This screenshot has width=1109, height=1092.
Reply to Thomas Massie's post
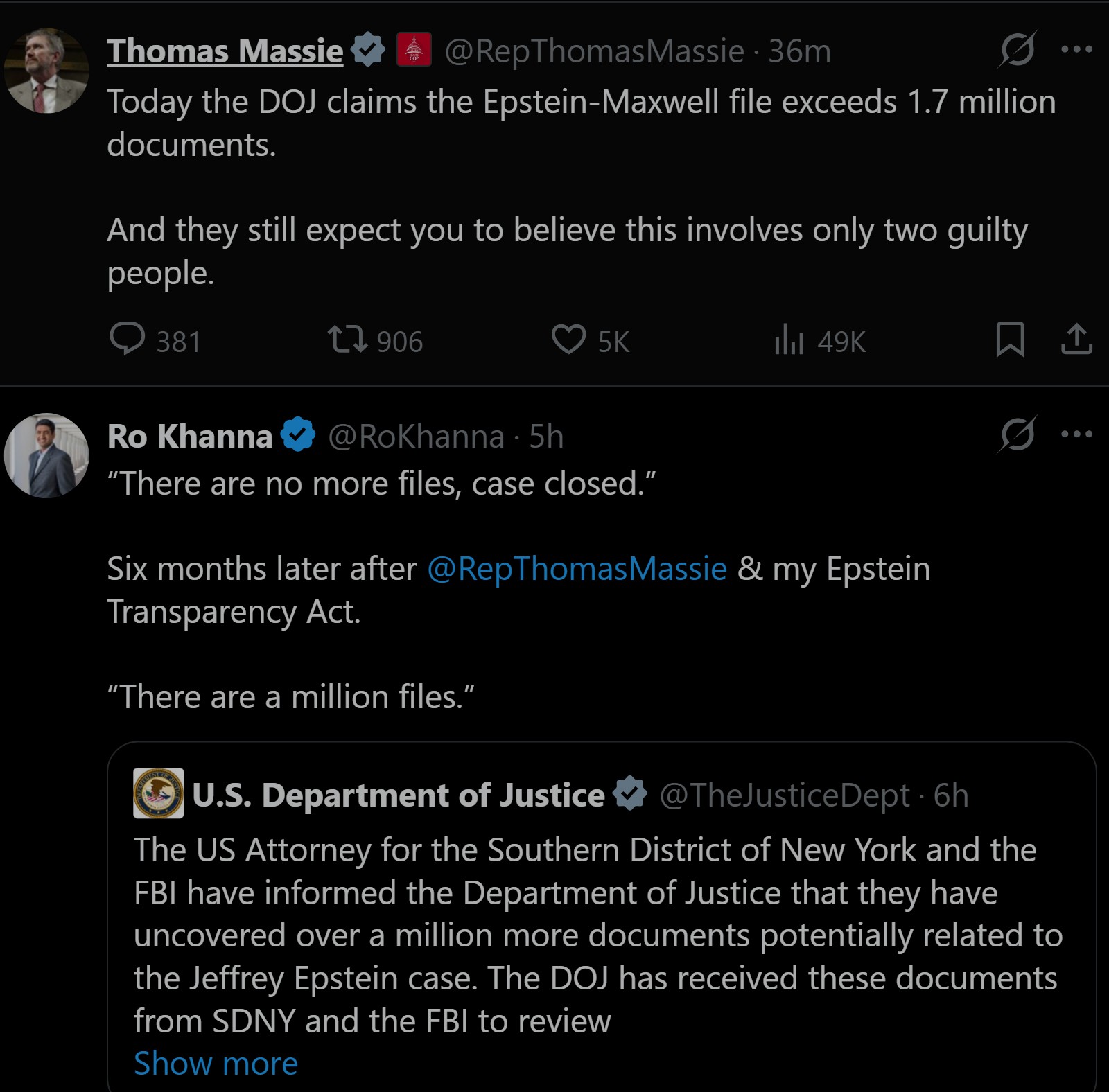tap(128, 340)
